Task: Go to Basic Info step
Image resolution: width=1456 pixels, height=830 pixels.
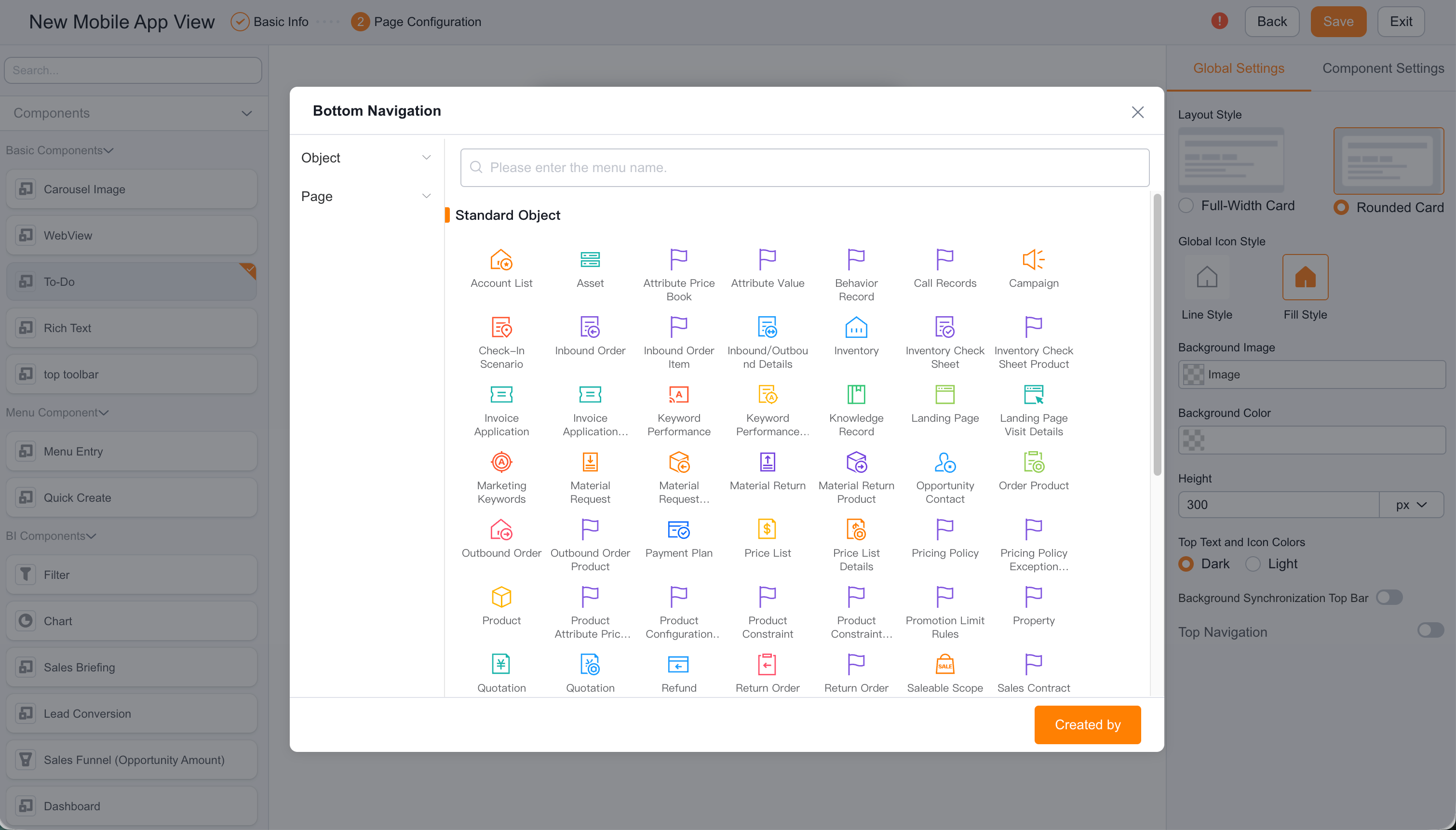Action: click(270, 22)
